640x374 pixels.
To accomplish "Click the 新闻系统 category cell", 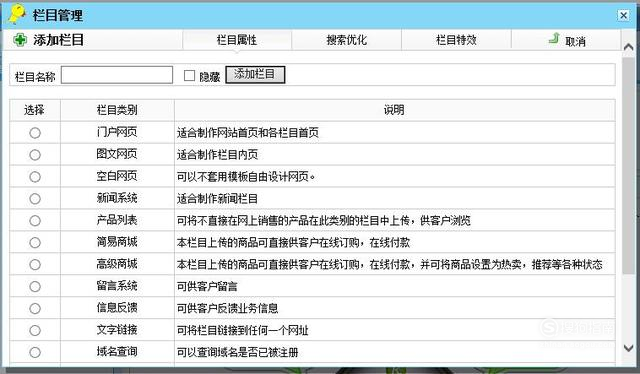I will coord(117,198).
